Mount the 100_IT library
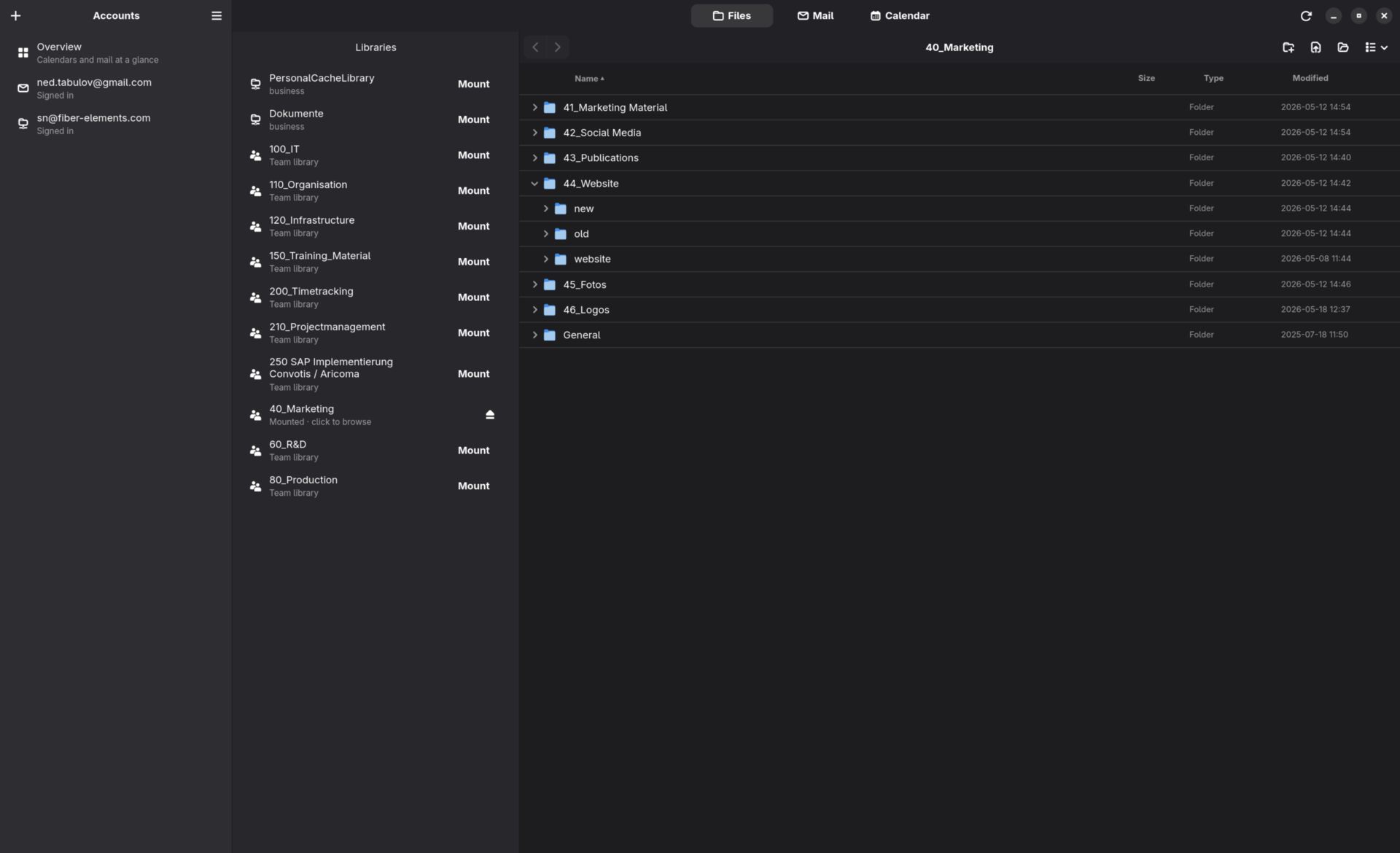Screen dimensions: 1400x853 473,155
